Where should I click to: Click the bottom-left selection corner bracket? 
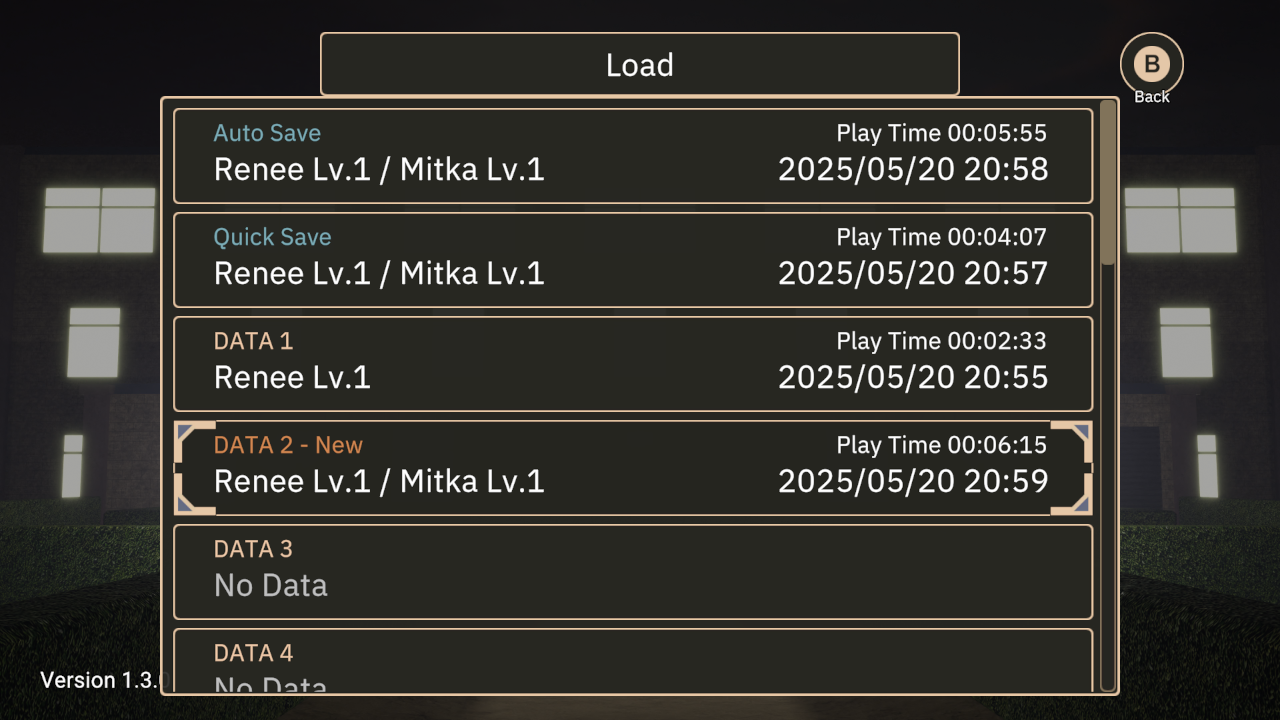[194, 495]
